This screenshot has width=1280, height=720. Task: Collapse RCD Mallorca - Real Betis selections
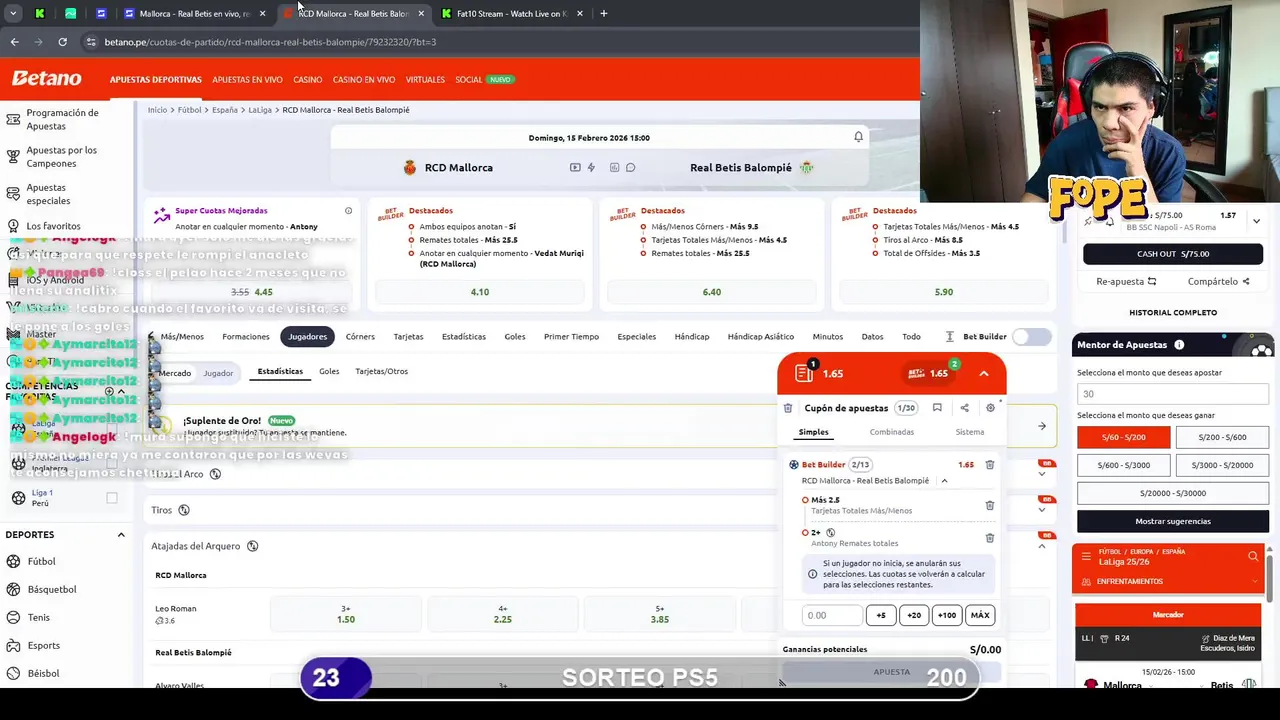[x=944, y=481]
